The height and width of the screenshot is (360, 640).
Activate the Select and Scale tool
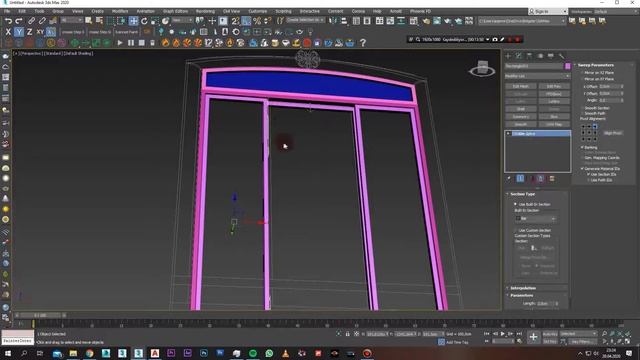(x=155, y=20)
